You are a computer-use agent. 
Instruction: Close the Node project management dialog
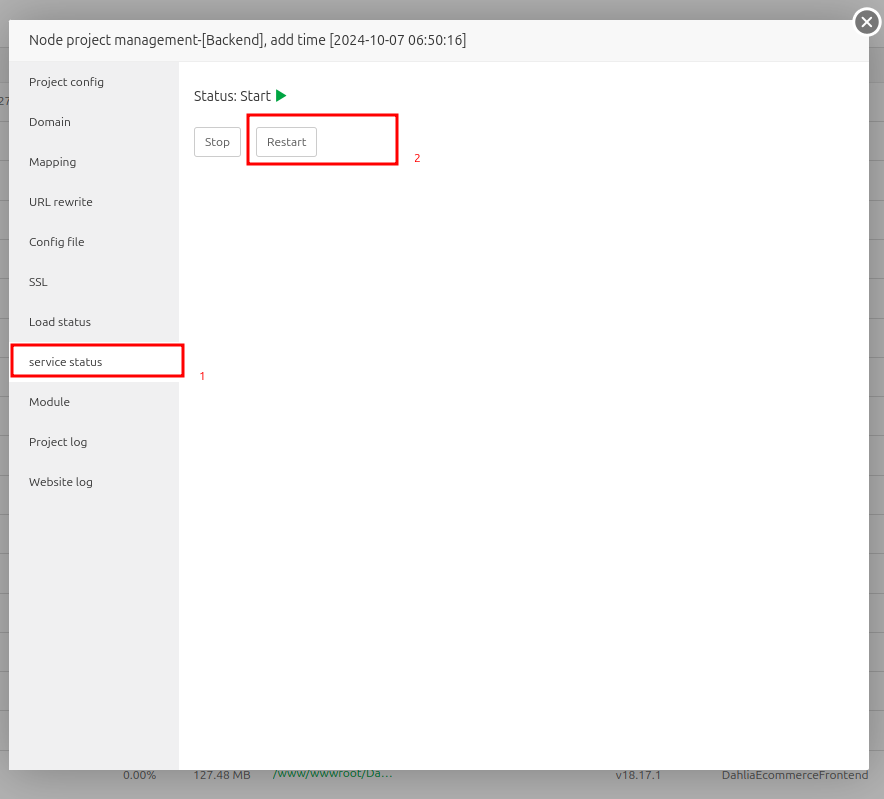click(x=866, y=21)
